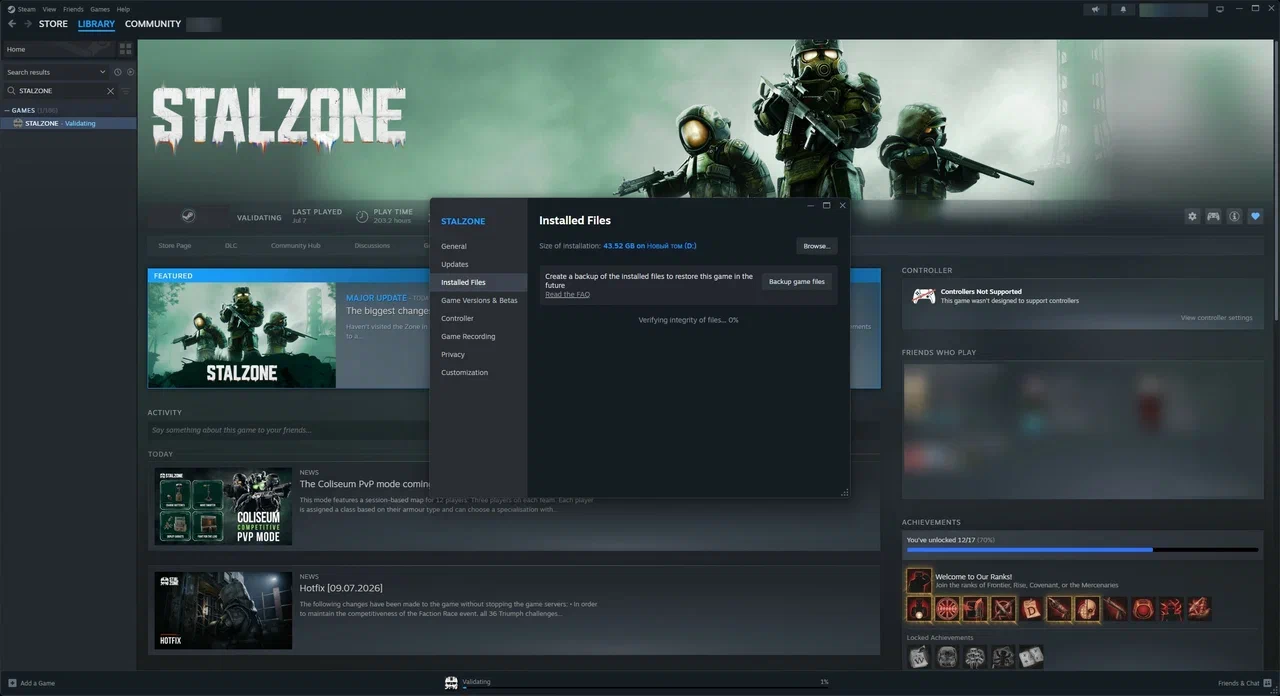This screenshot has width=1280, height=696.
Task: Show game info icon
Action: point(1234,216)
